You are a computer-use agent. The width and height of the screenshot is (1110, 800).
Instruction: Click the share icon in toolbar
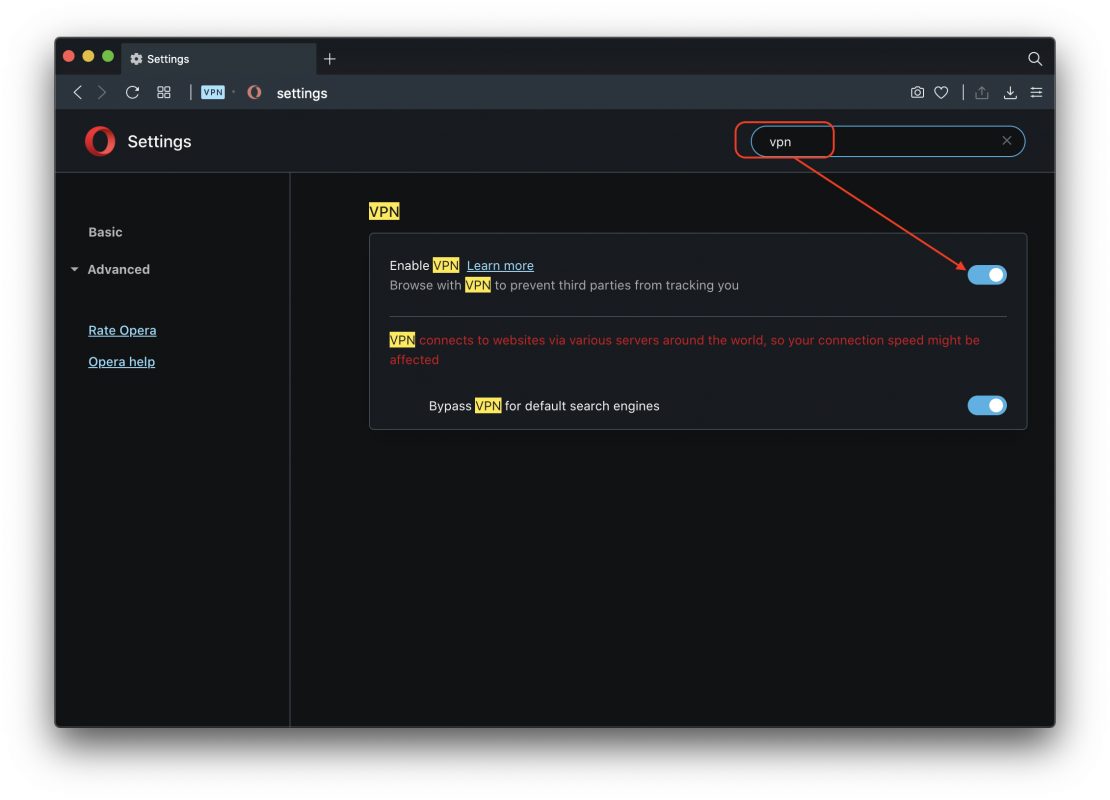tap(982, 93)
